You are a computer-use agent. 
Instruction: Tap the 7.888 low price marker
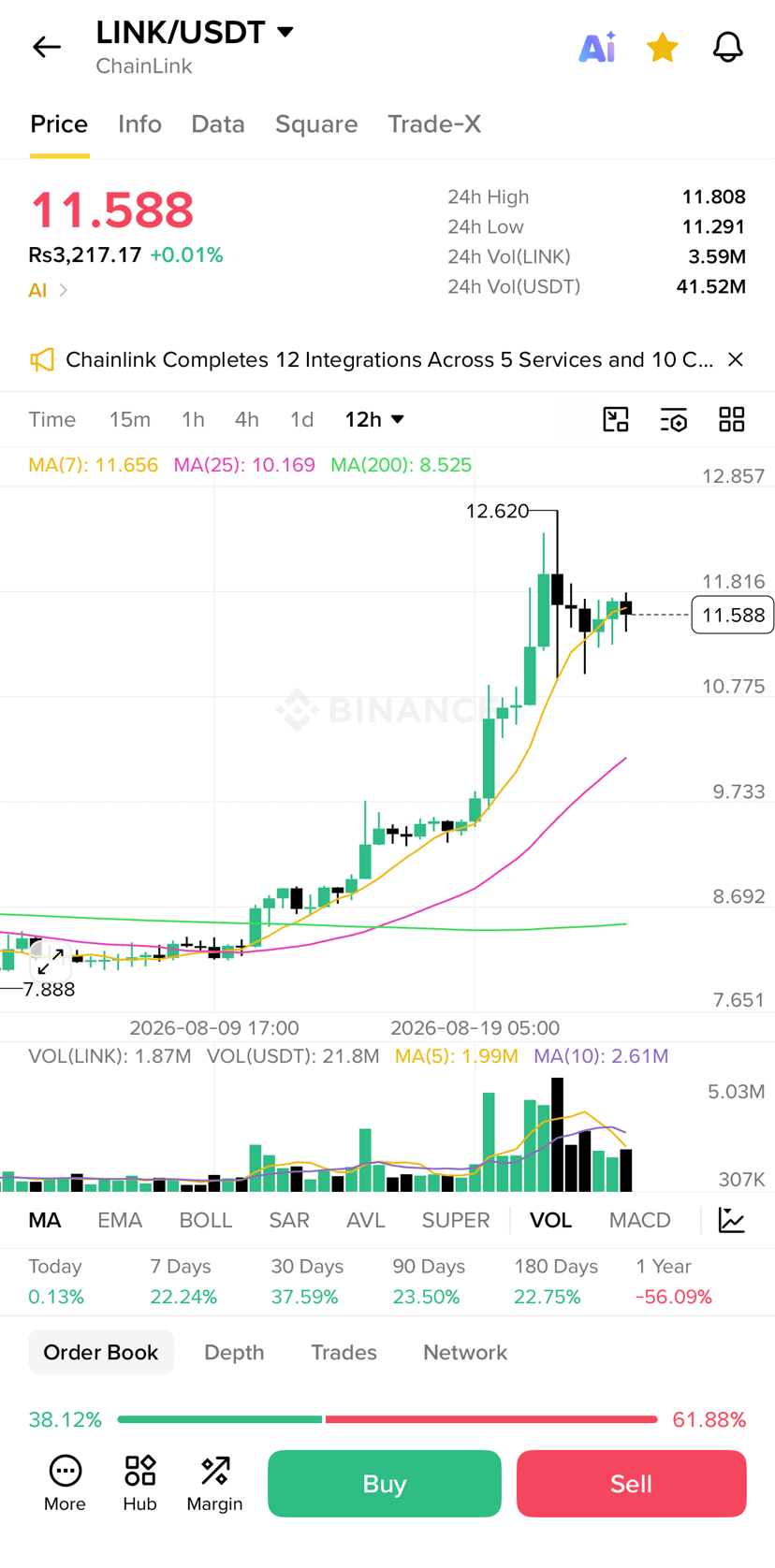point(49,990)
